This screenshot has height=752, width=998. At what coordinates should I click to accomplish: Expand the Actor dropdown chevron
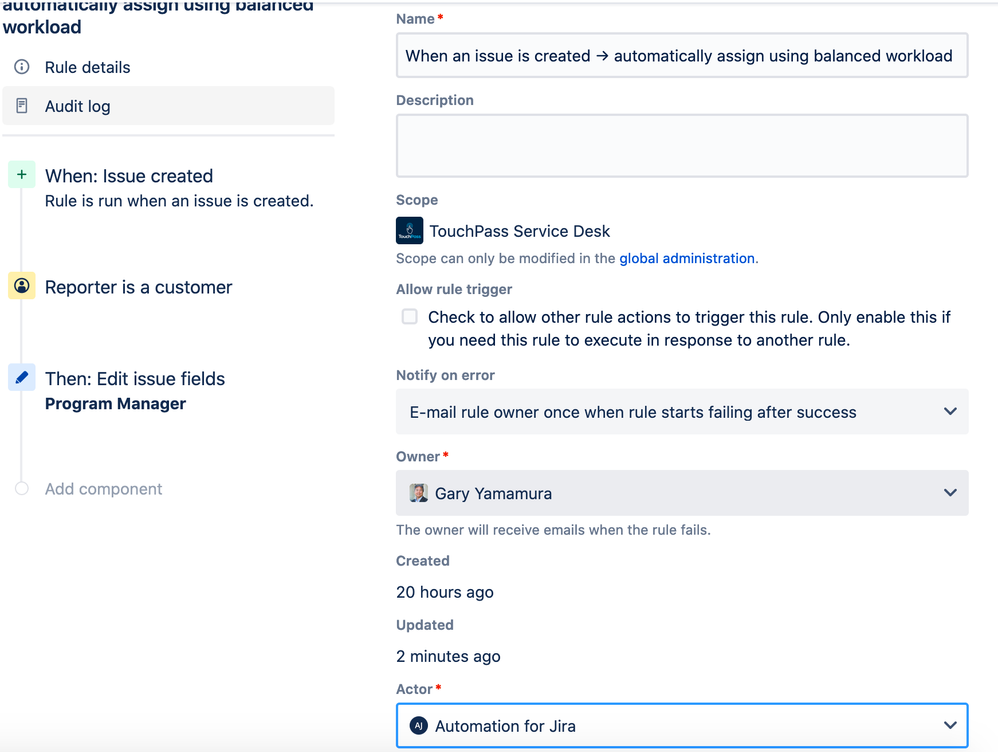(950, 725)
